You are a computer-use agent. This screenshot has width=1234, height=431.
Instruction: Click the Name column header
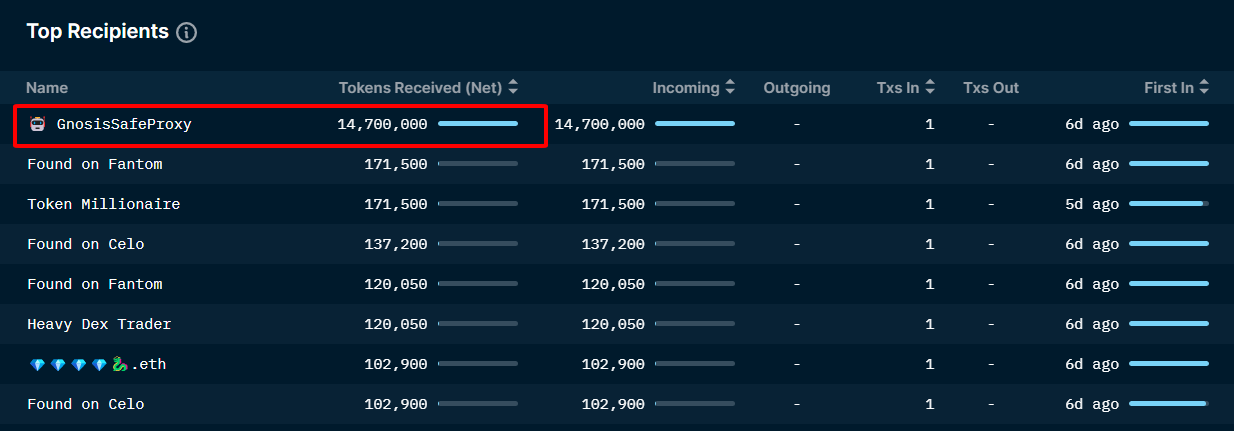point(47,88)
